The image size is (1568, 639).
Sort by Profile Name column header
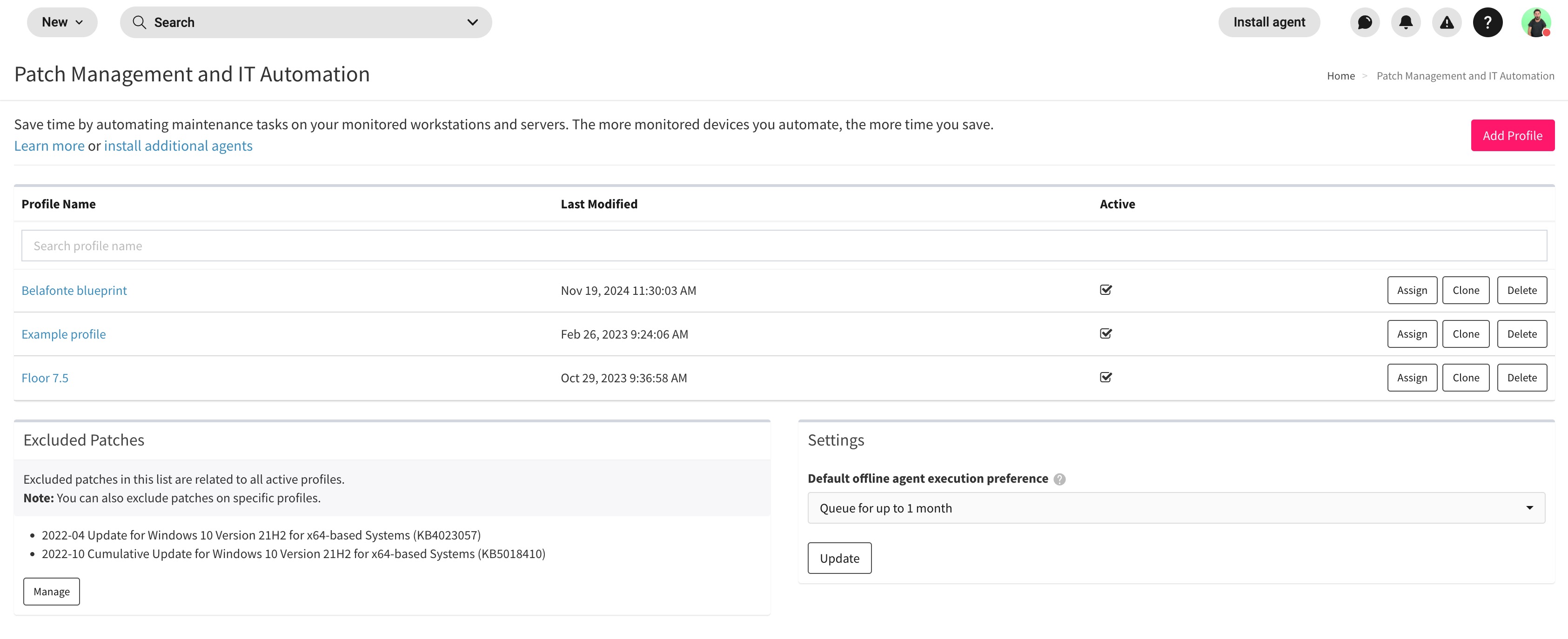59,204
